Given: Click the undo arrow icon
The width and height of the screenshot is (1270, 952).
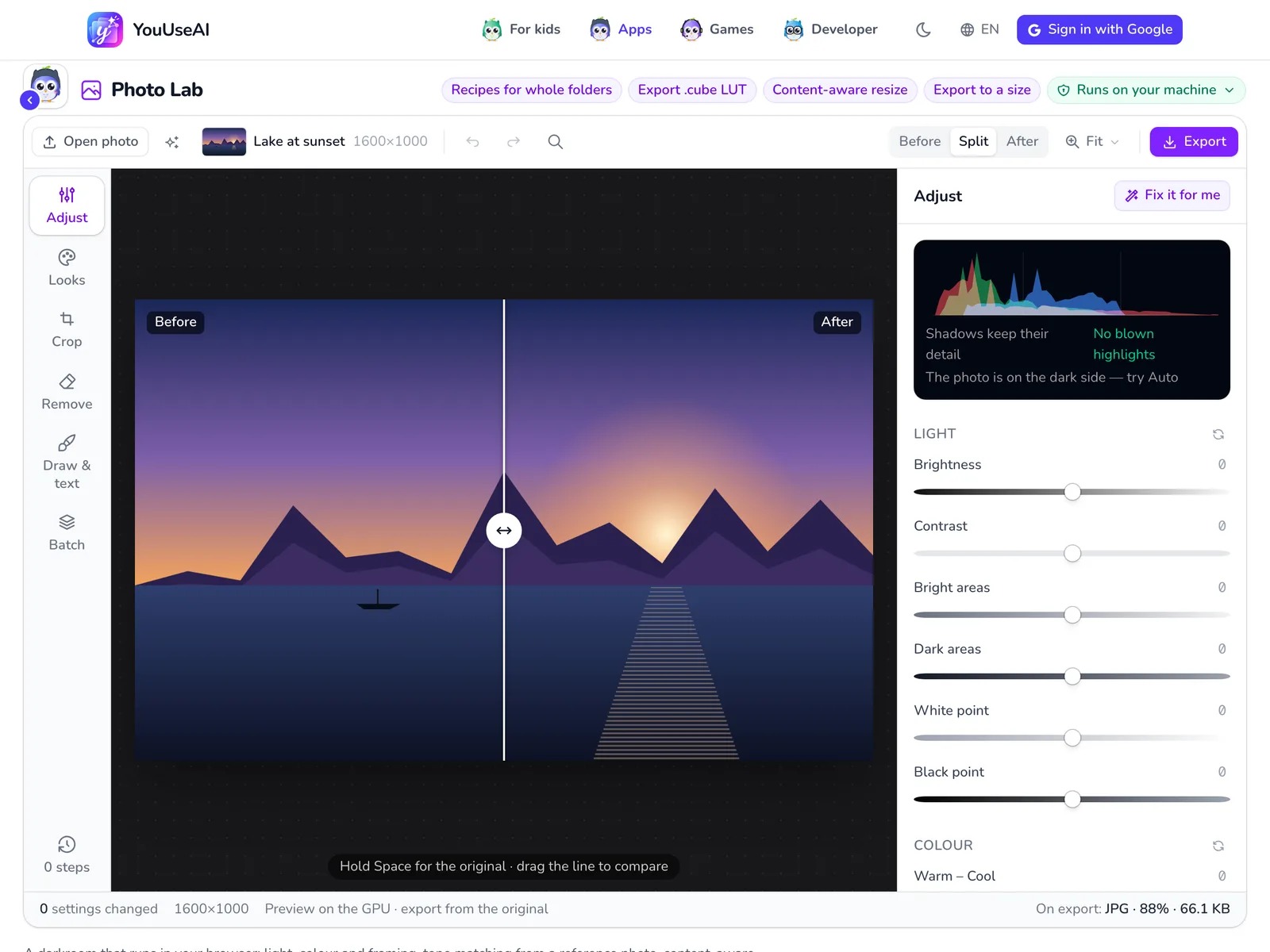Looking at the screenshot, I should pos(473,141).
